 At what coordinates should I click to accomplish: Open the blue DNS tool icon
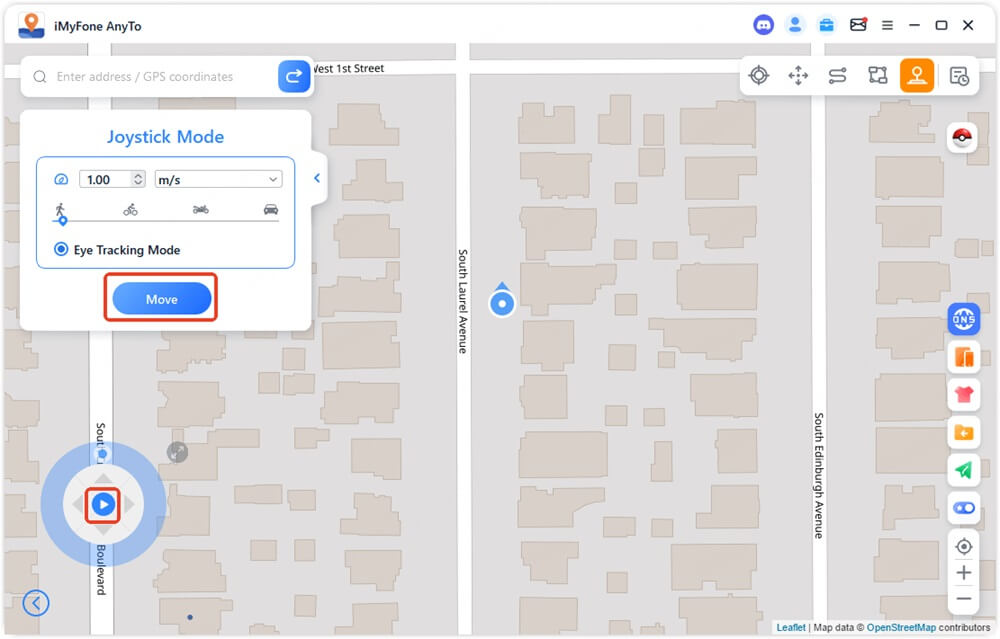point(964,318)
